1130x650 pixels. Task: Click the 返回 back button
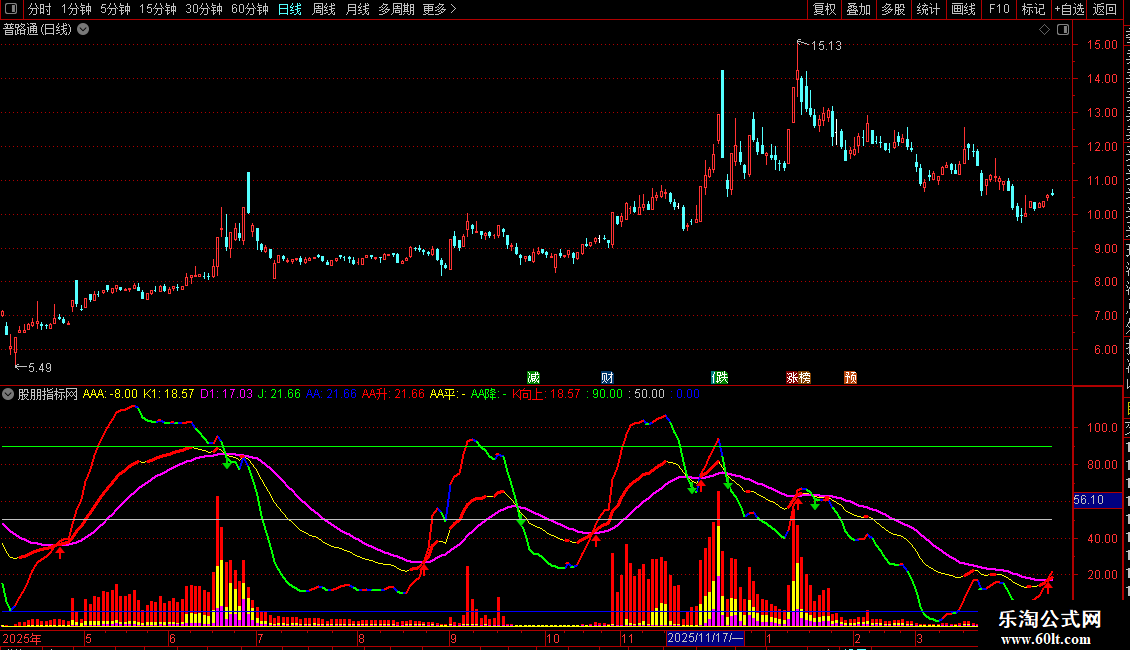click(x=1105, y=9)
